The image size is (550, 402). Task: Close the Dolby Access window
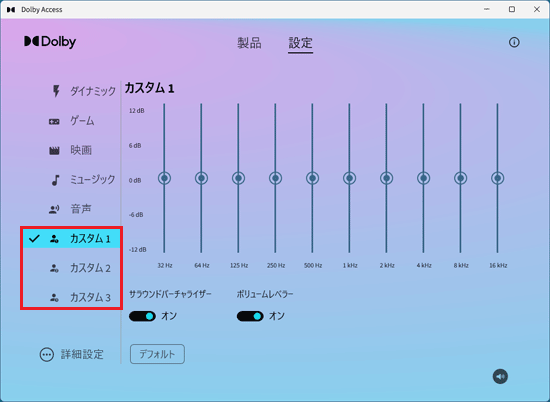click(537, 9)
